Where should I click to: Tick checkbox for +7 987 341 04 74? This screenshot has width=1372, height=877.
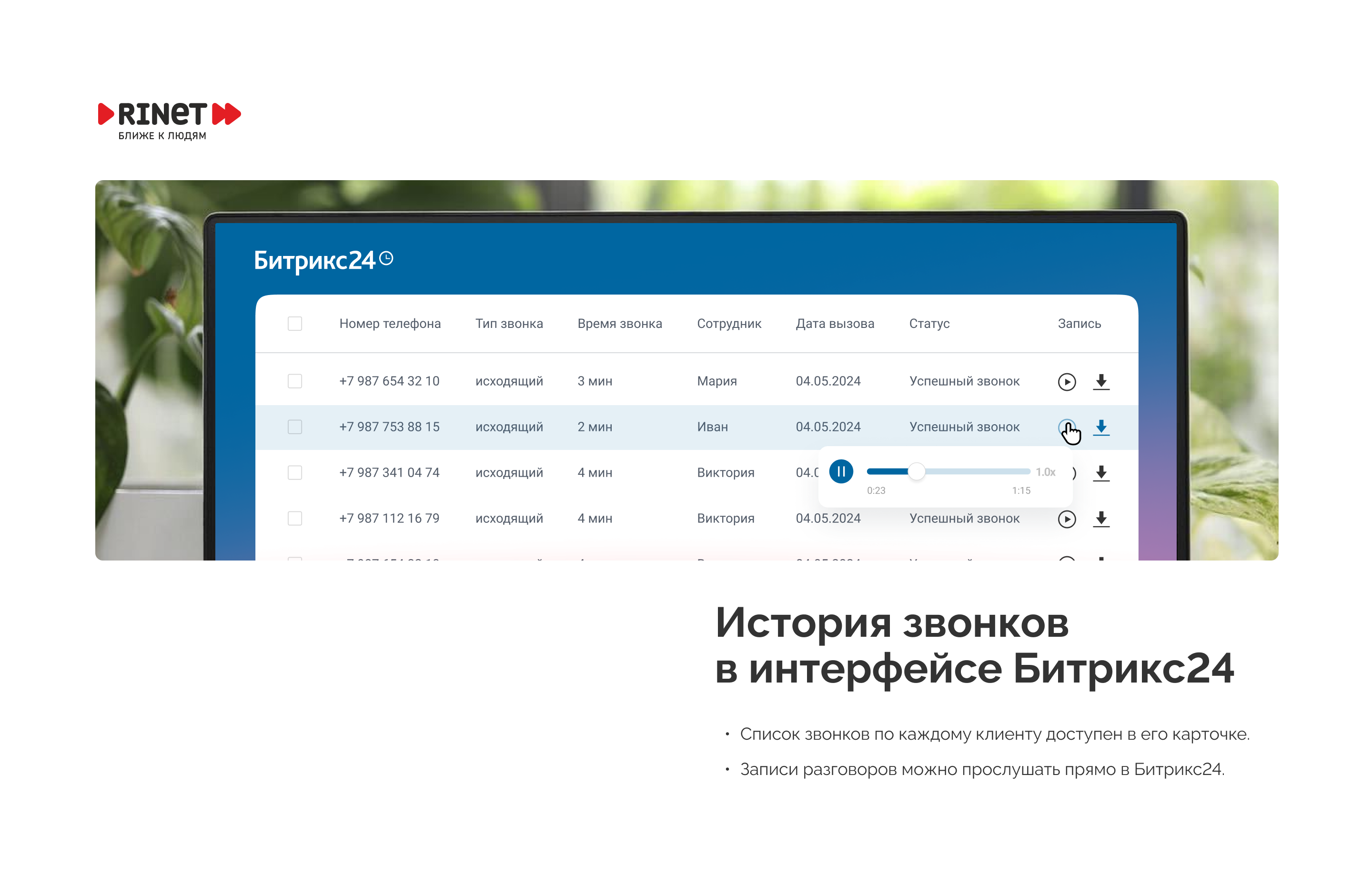tap(294, 473)
